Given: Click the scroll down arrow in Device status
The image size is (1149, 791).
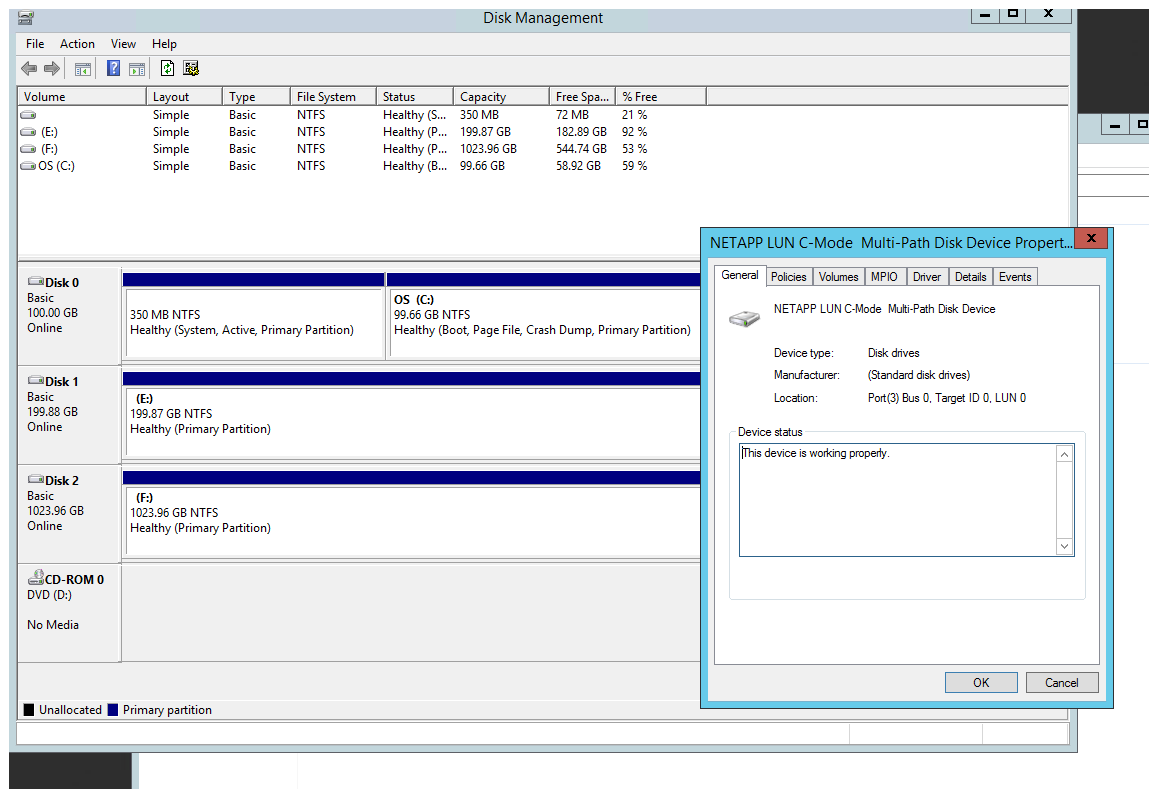Looking at the screenshot, I should (x=1065, y=546).
